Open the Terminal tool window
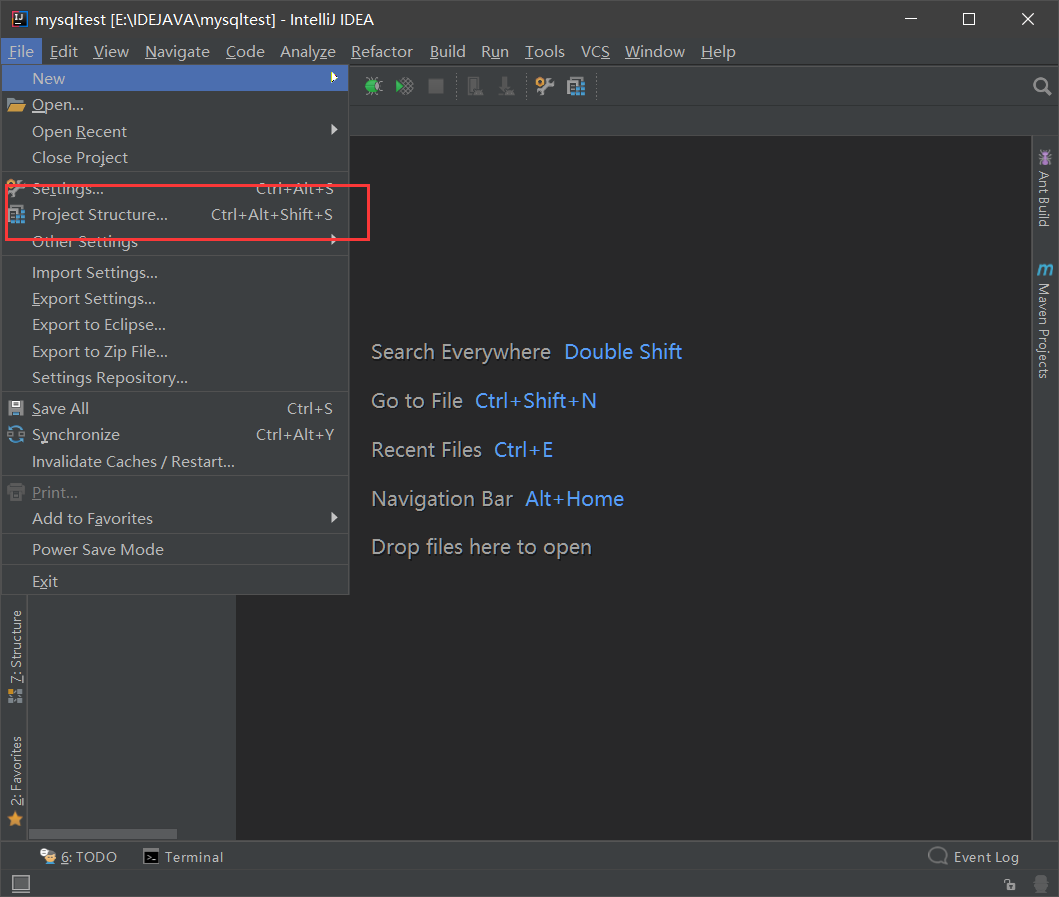The height and width of the screenshot is (897, 1059). [183, 856]
